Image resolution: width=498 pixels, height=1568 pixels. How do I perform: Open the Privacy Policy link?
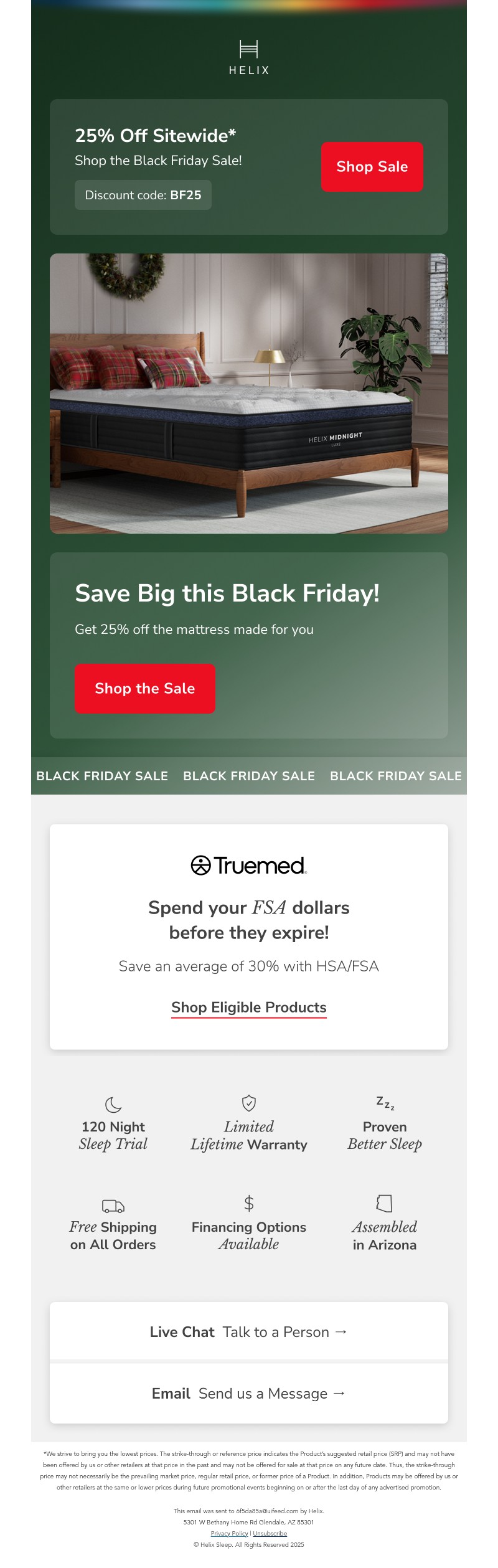229,1533
